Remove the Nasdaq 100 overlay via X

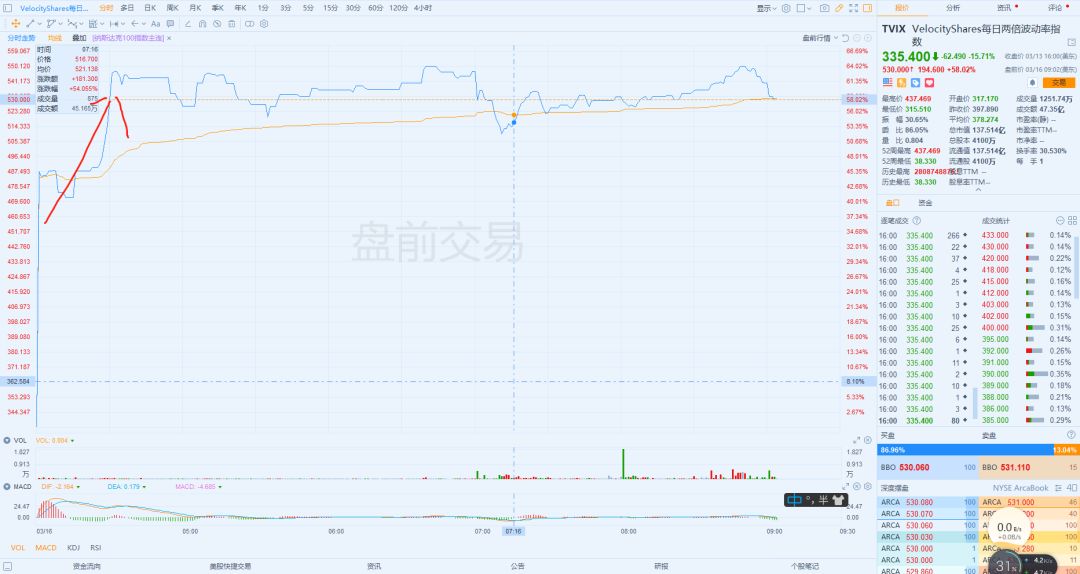point(169,38)
